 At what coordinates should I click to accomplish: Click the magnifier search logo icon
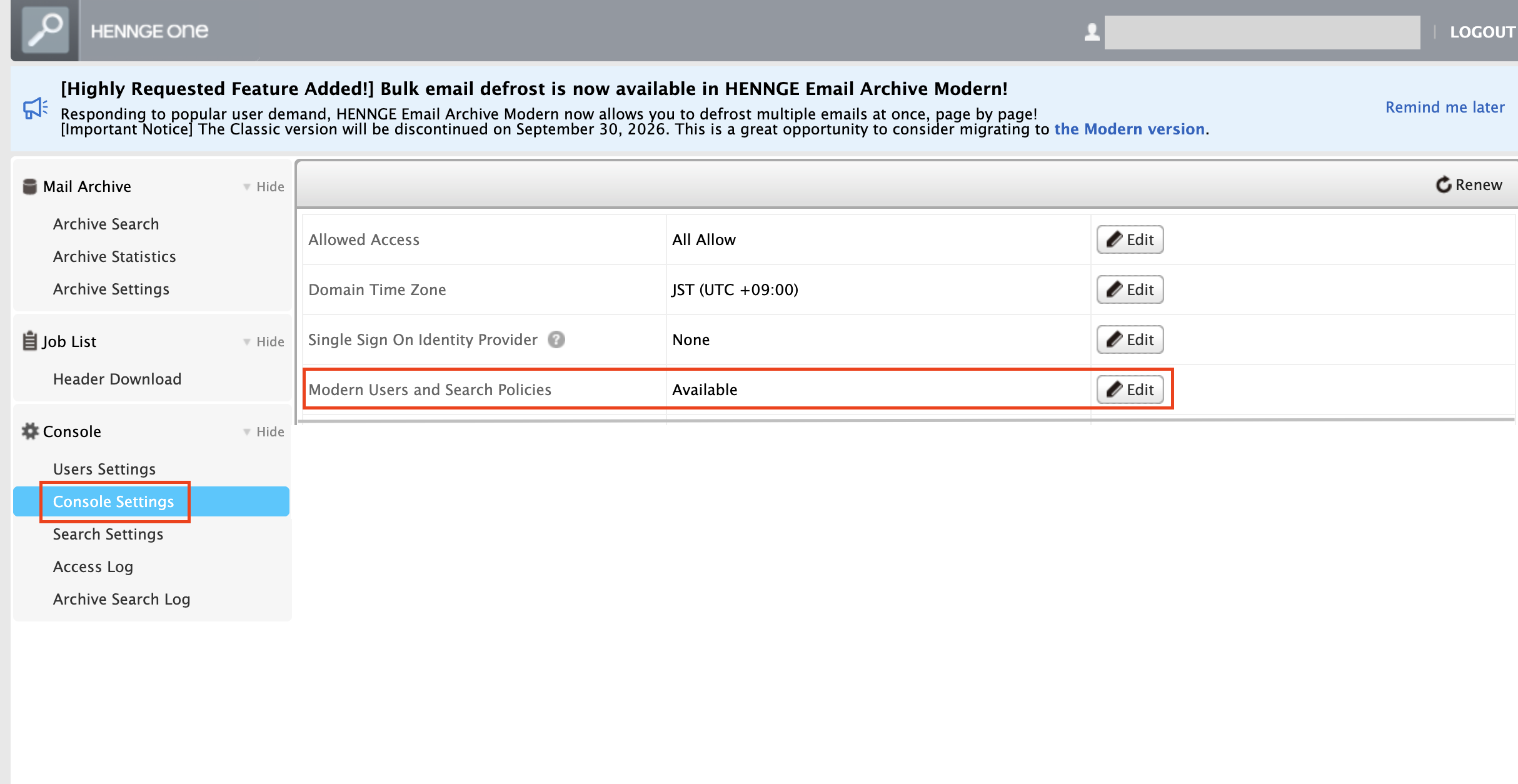coord(45,30)
